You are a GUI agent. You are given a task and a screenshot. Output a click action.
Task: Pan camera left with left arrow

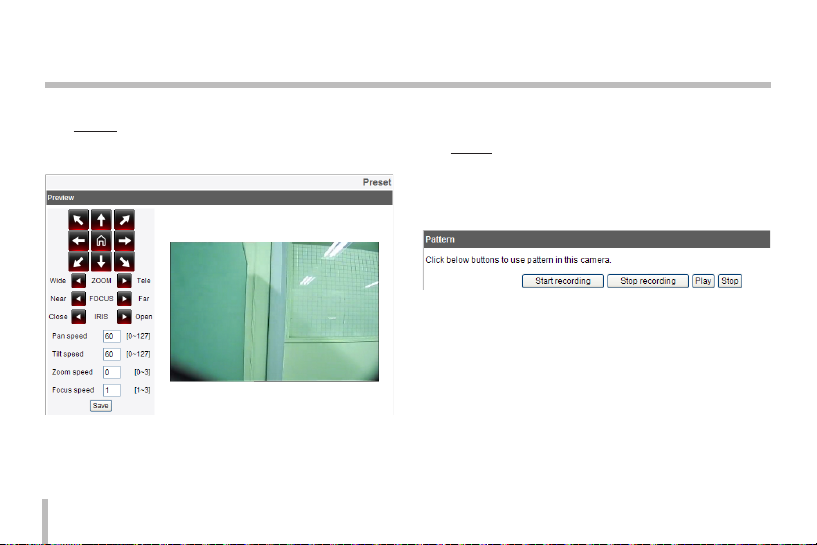click(78, 241)
